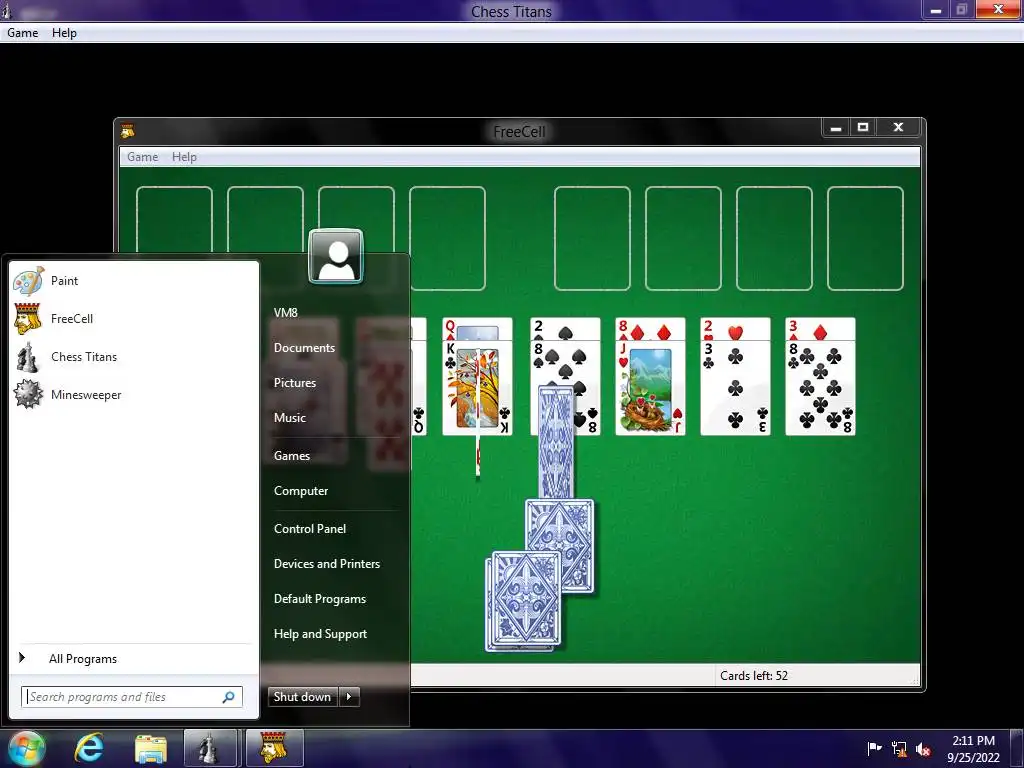Select the 3 of clubs card

pos(735,388)
